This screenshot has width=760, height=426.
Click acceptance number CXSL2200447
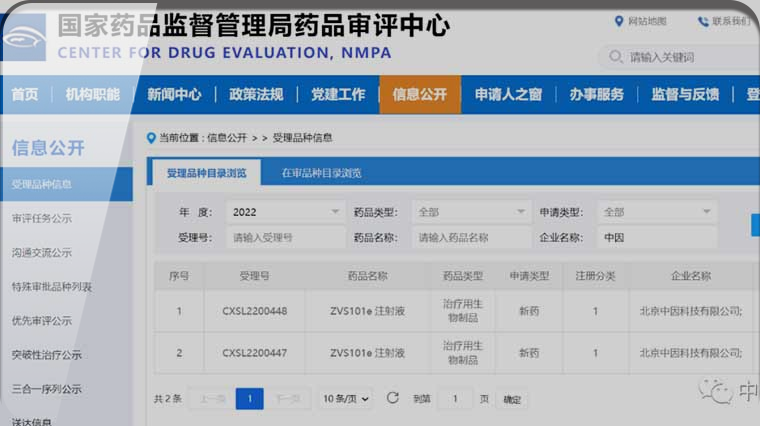click(254, 353)
